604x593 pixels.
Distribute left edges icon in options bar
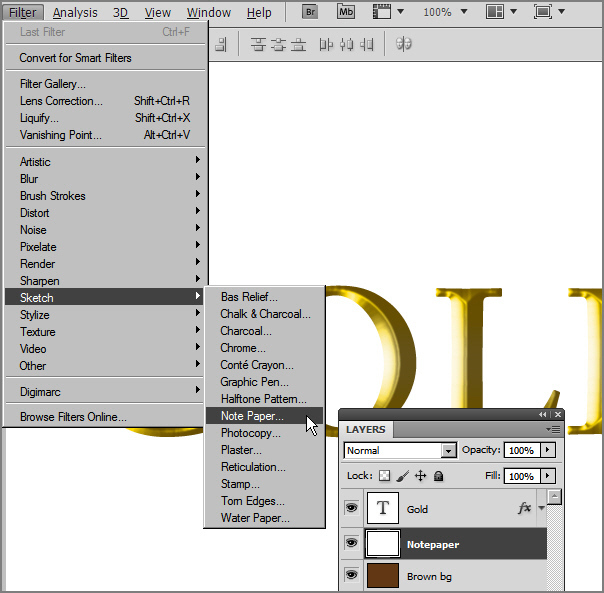(326, 44)
